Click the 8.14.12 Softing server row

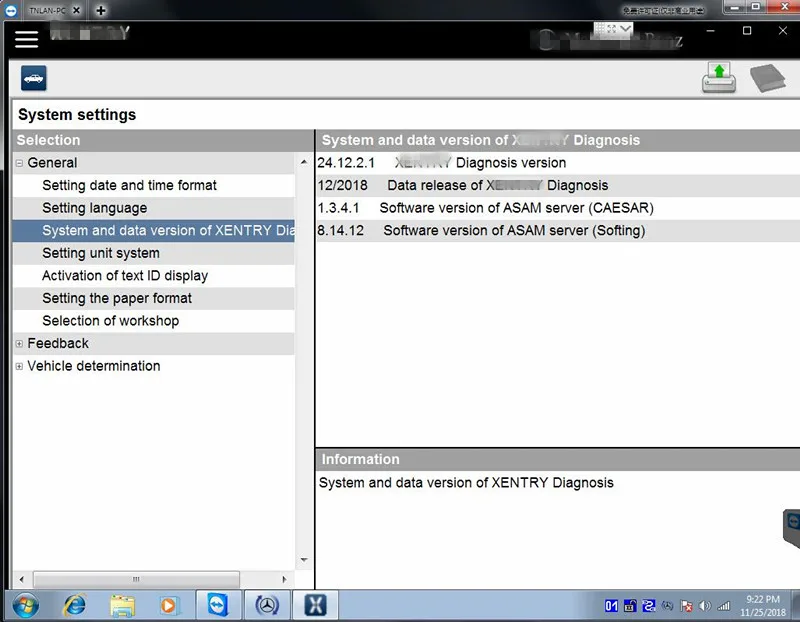(558, 231)
